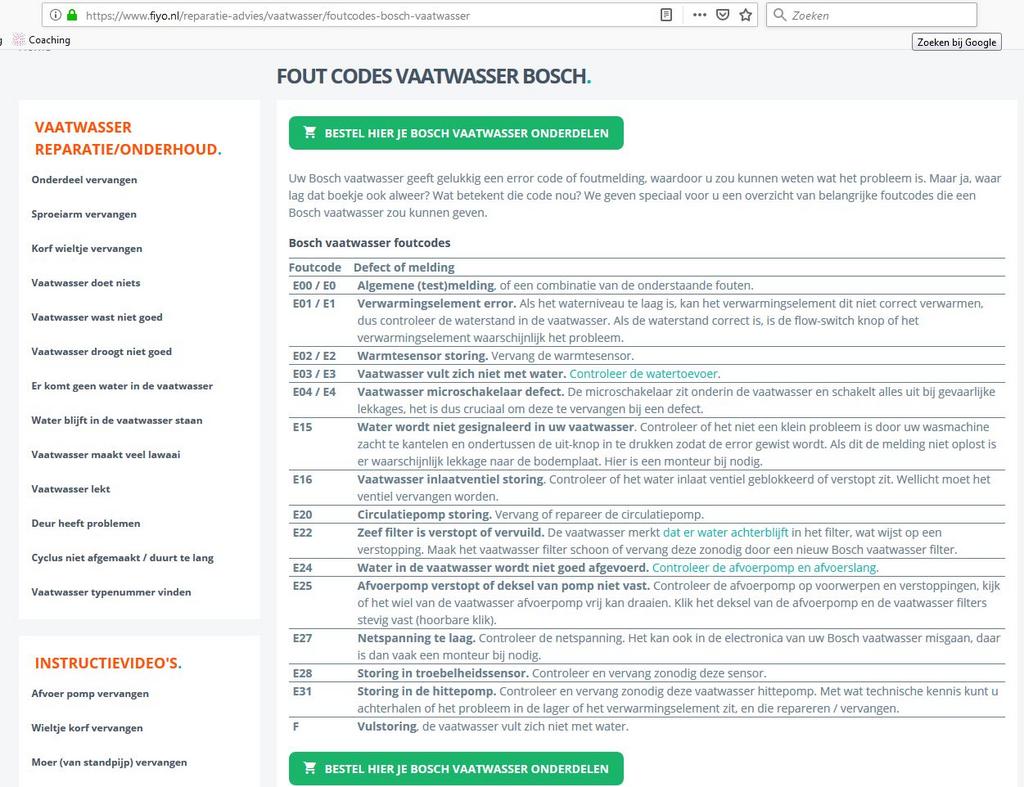Click the green padlock security icon
This screenshot has width=1024, height=787.
coord(72,15)
